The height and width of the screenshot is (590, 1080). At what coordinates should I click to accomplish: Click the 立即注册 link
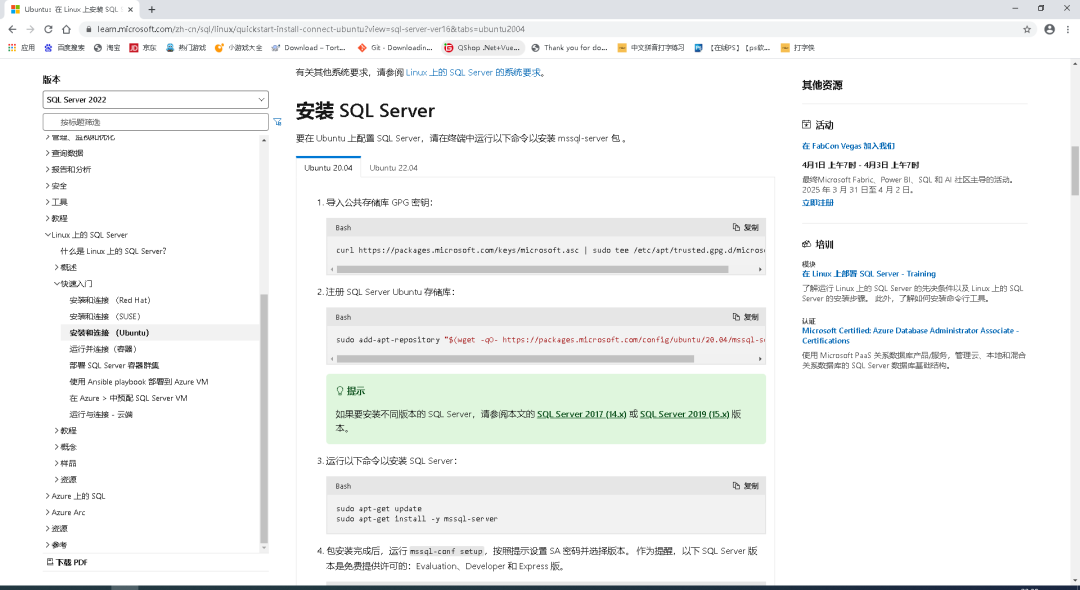[818, 202]
